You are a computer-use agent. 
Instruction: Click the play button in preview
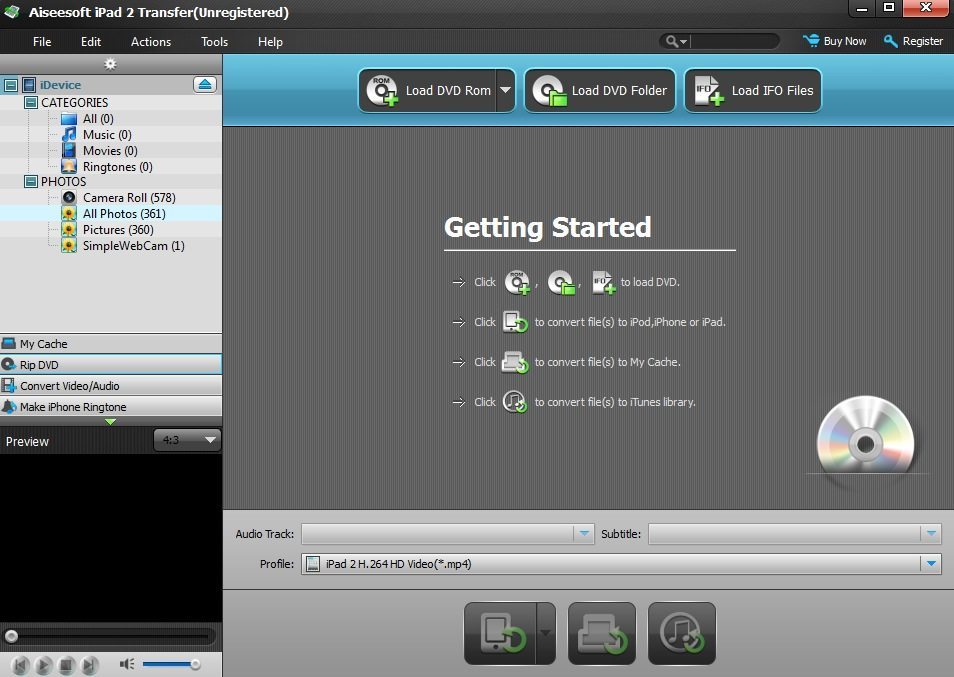pyautogui.click(x=43, y=665)
